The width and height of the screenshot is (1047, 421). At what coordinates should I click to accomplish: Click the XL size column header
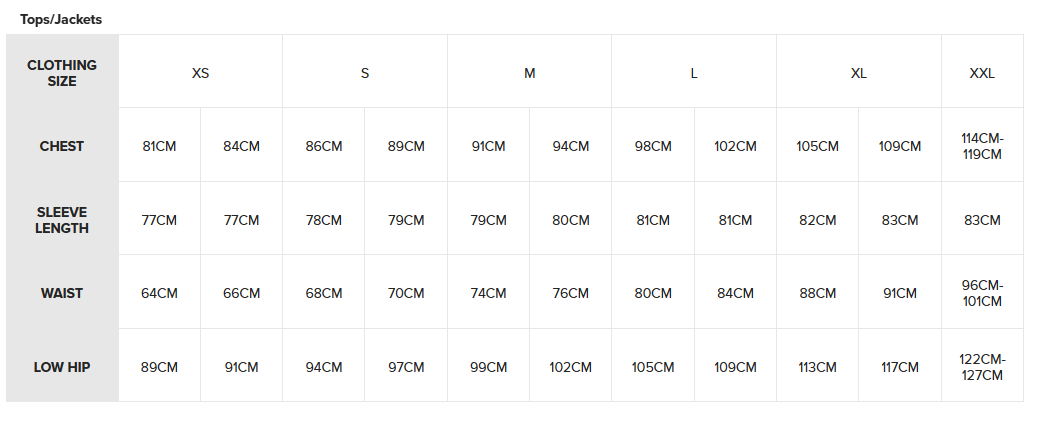click(858, 73)
